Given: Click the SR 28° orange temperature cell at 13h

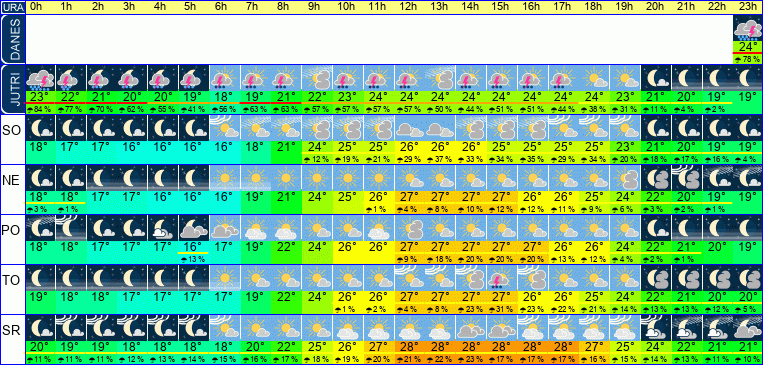Looking at the screenshot, I should 440,347.
